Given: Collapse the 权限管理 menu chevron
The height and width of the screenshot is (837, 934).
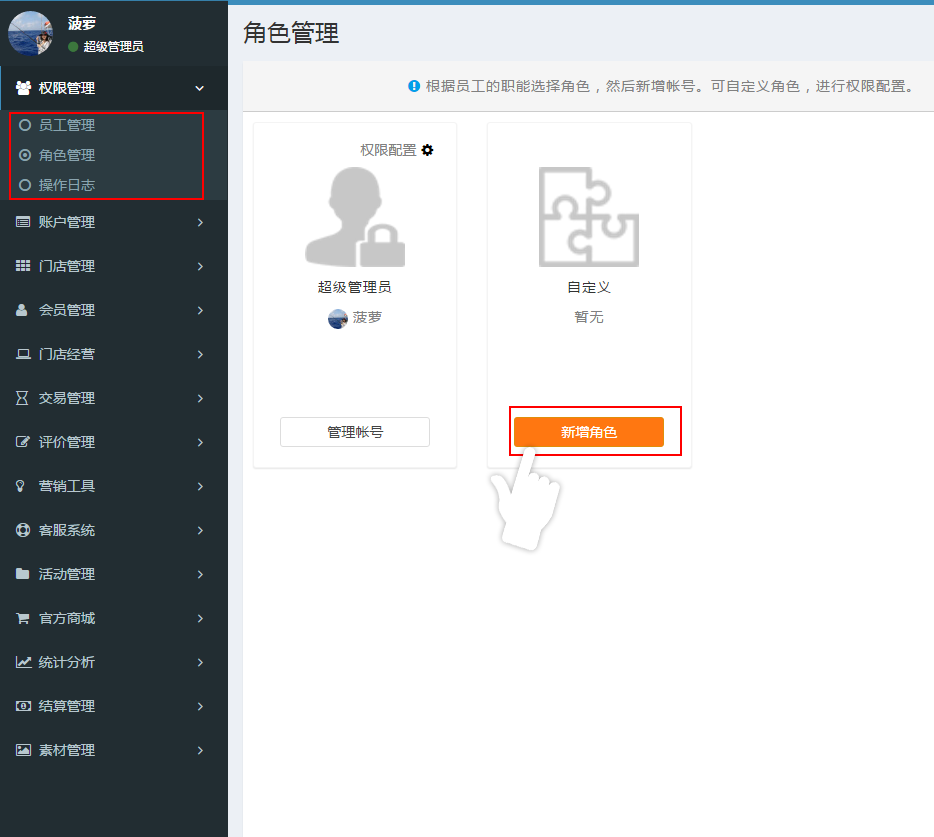Looking at the screenshot, I should (x=200, y=88).
